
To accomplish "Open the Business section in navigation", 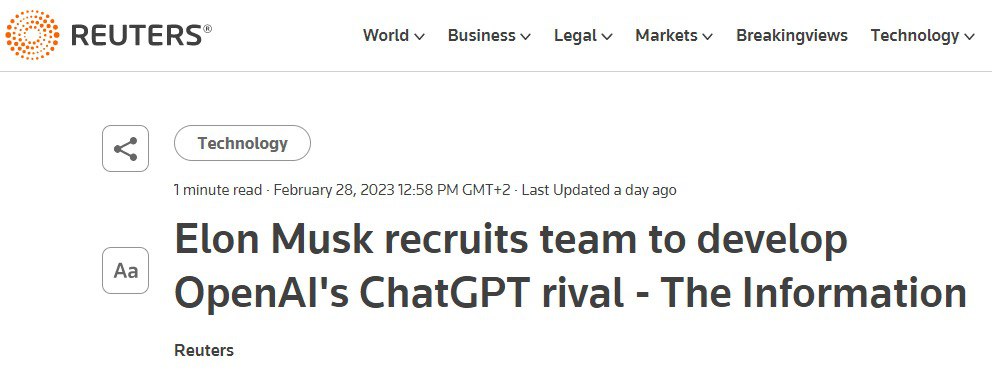I will point(481,35).
